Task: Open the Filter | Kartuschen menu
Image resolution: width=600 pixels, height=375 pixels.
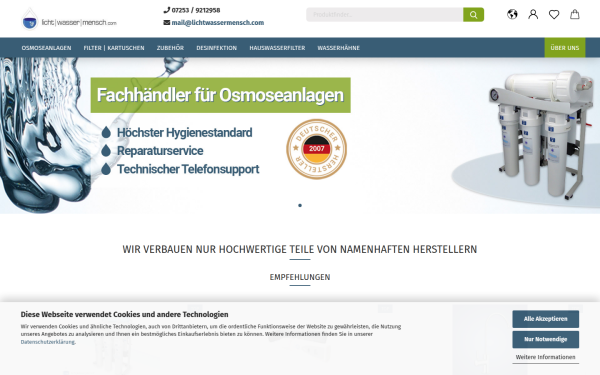Action: click(x=114, y=48)
